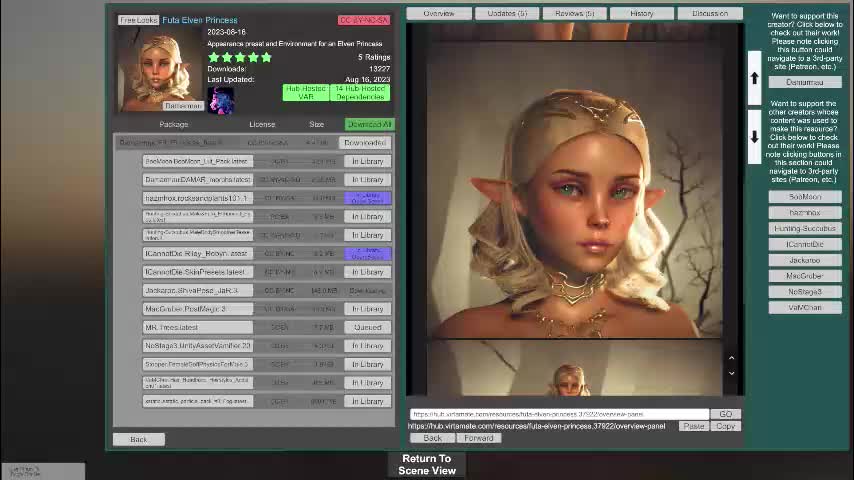Viewport: 854px width, 480px height.
Task: Open the Overview tab
Action: click(439, 13)
